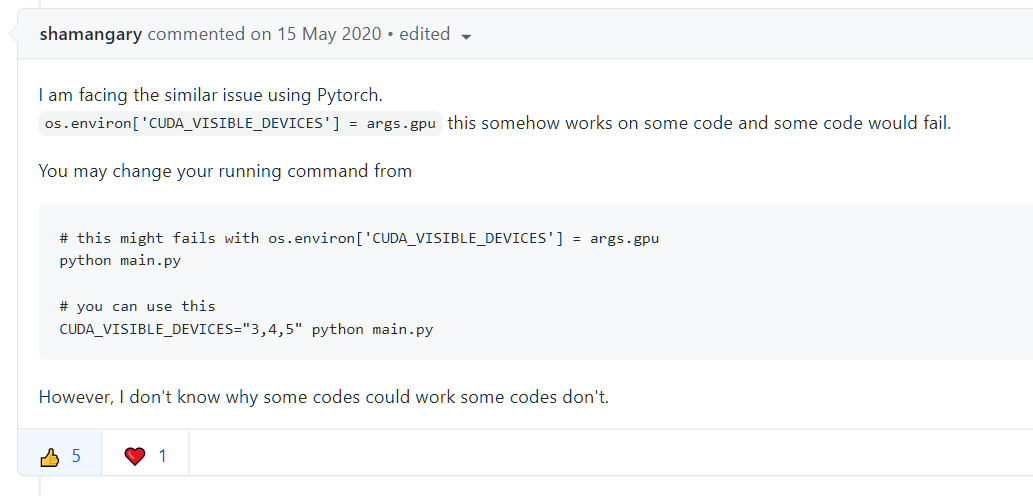
Task: Click the inline os.environ code snippet
Action: [x=240, y=123]
